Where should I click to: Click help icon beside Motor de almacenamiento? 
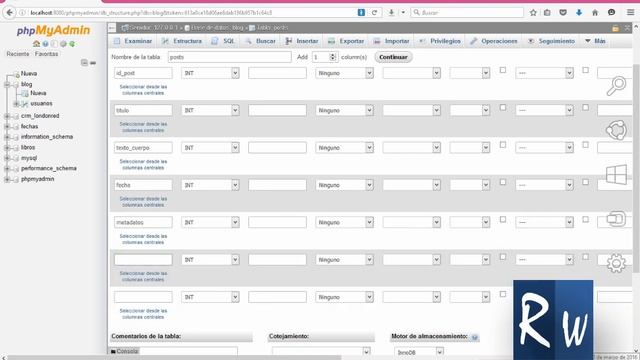(x=474, y=337)
